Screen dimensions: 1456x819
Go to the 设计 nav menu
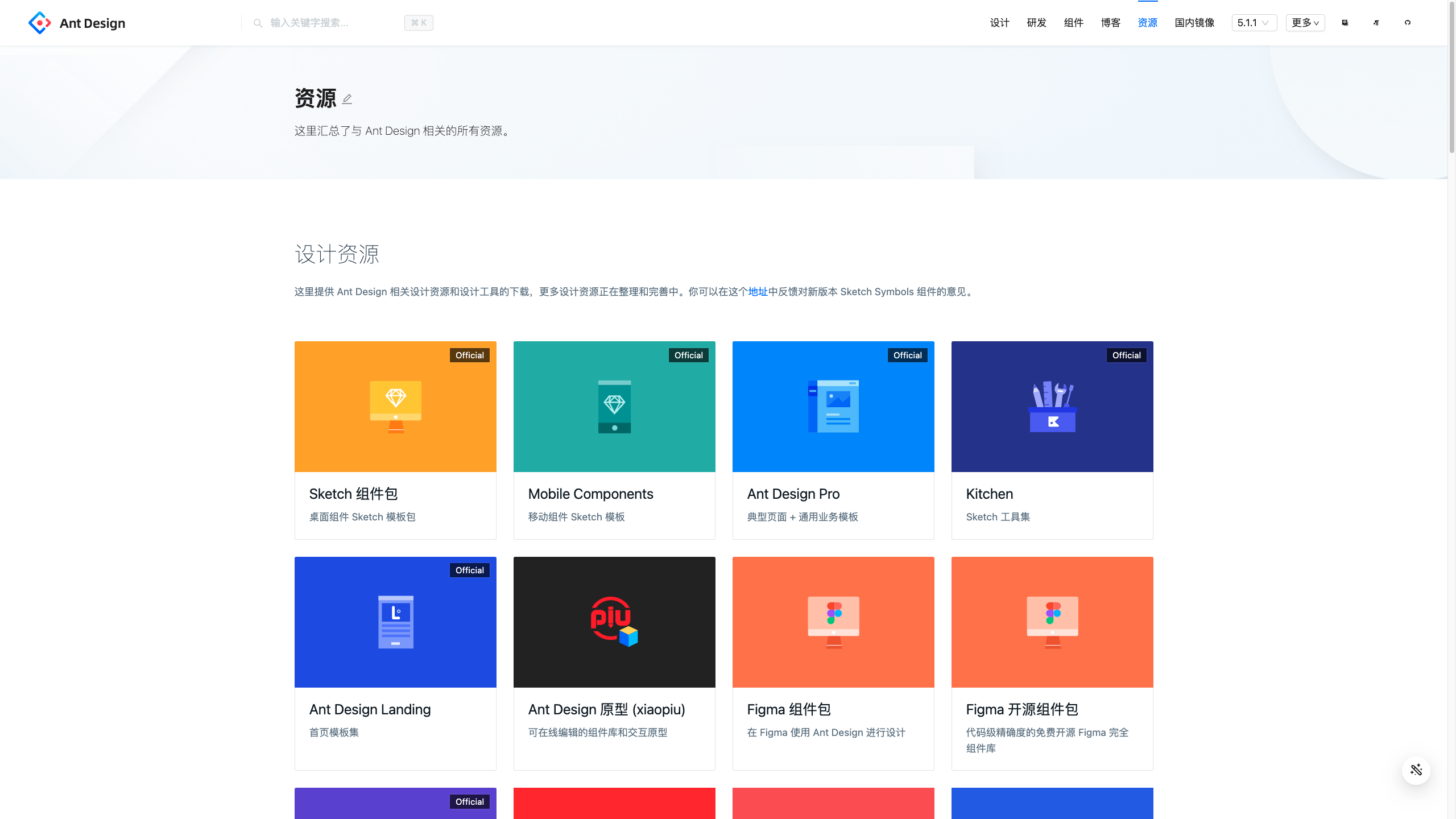click(x=999, y=23)
